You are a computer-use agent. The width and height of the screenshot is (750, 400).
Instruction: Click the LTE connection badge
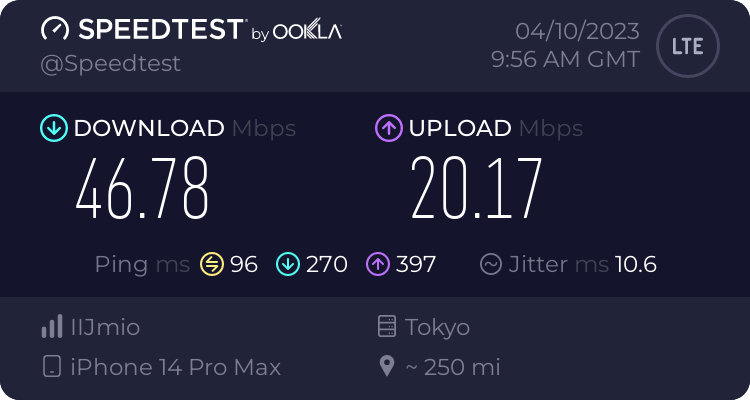pyautogui.click(x=688, y=46)
